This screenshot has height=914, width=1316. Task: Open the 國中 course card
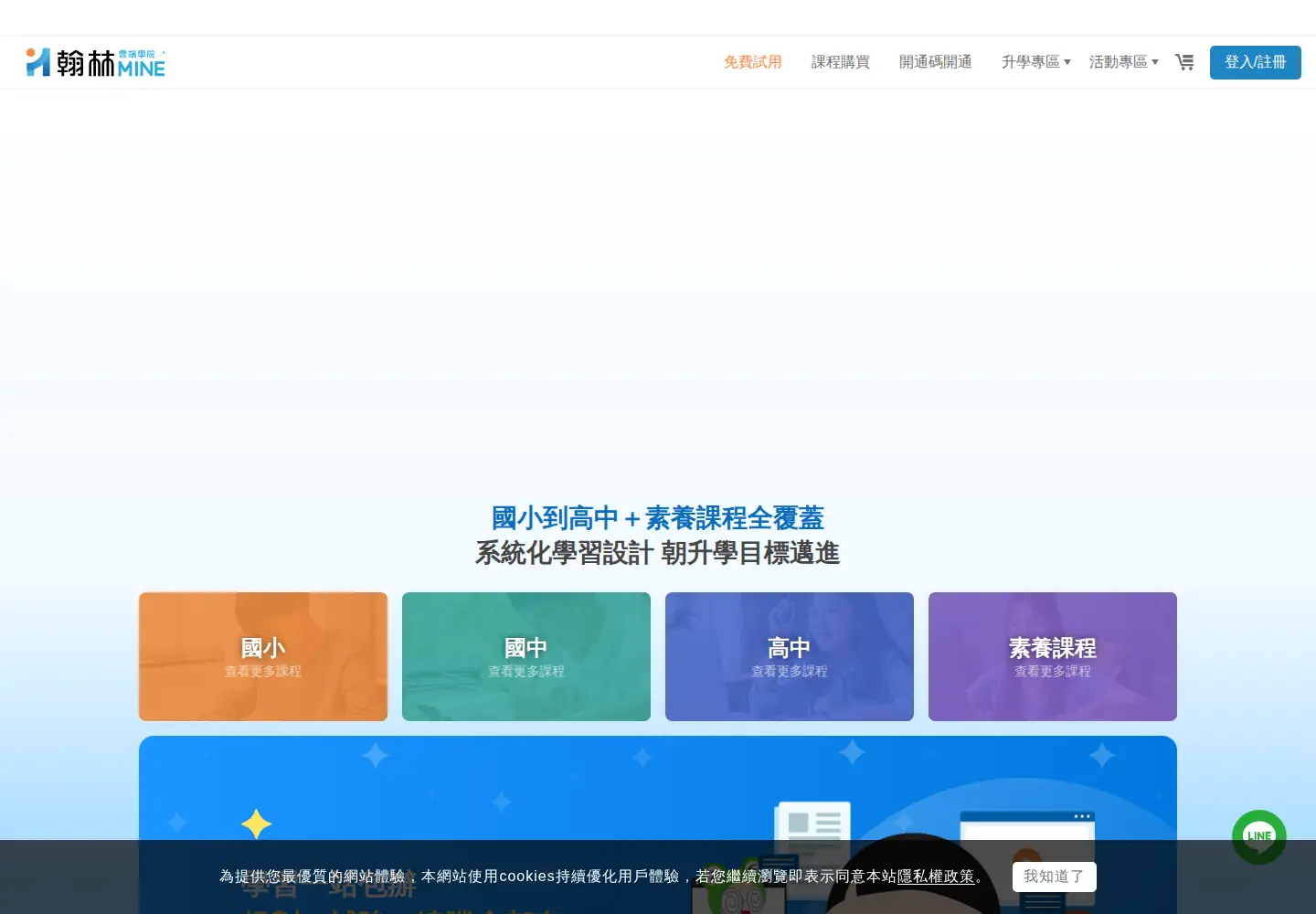[x=526, y=656]
